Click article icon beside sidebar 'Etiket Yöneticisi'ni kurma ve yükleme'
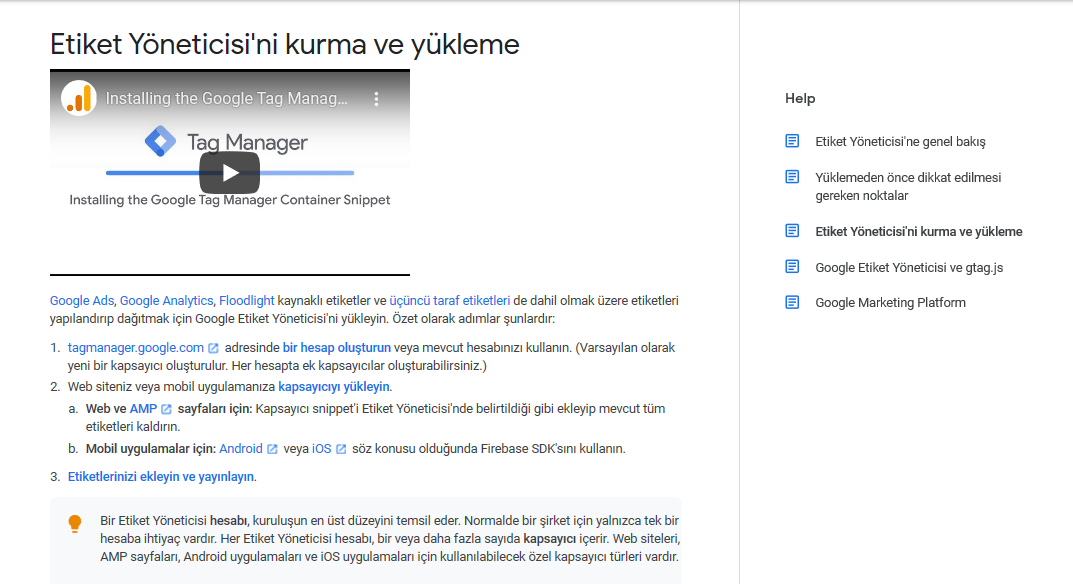Screen dimensions: 1073x584 (792, 231)
